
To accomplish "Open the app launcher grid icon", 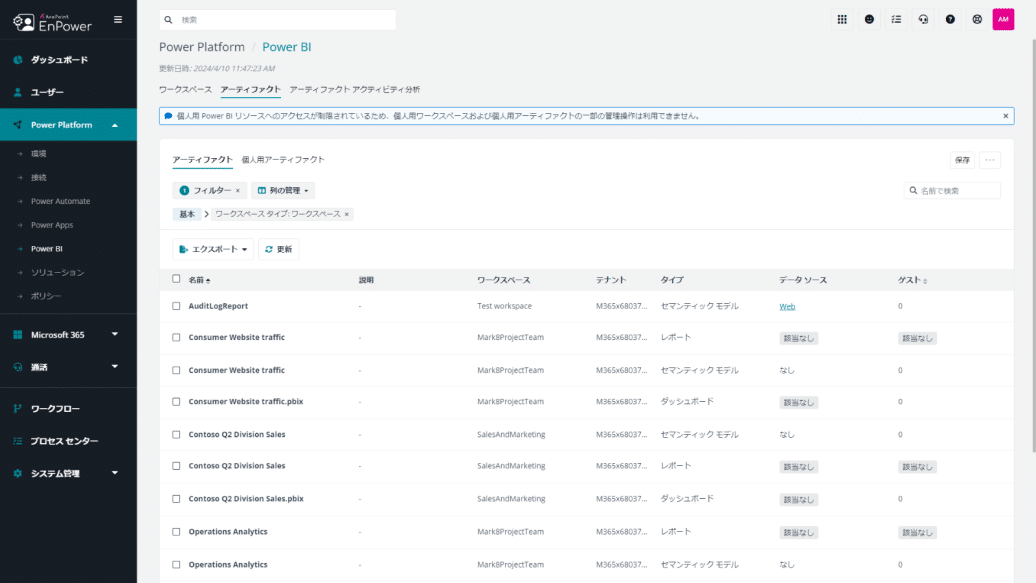I will (842, 20).
